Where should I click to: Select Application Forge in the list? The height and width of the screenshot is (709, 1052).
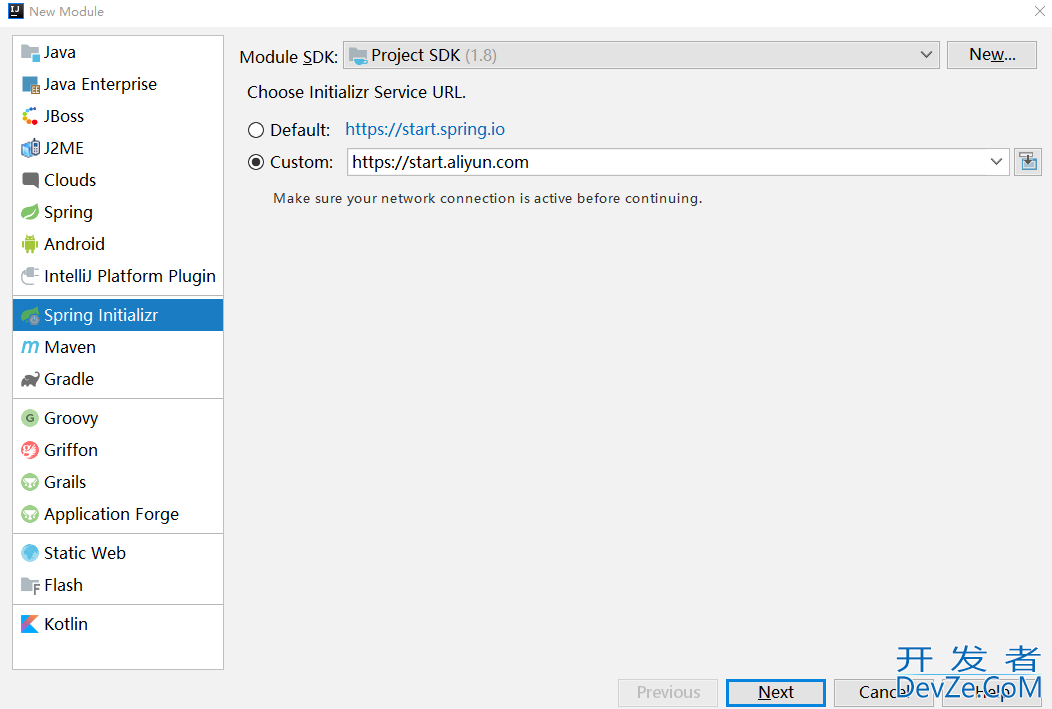(118, 514)
